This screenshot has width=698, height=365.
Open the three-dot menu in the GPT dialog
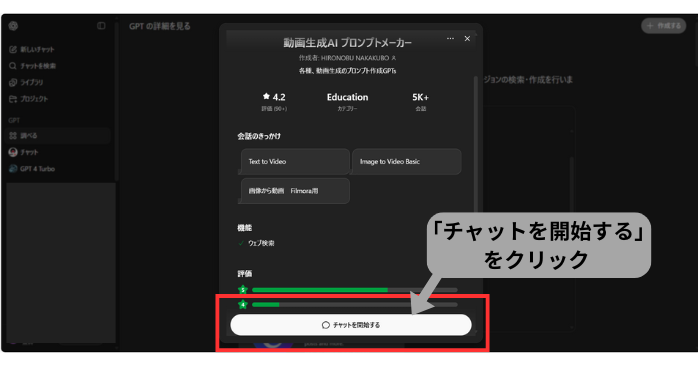450,39
